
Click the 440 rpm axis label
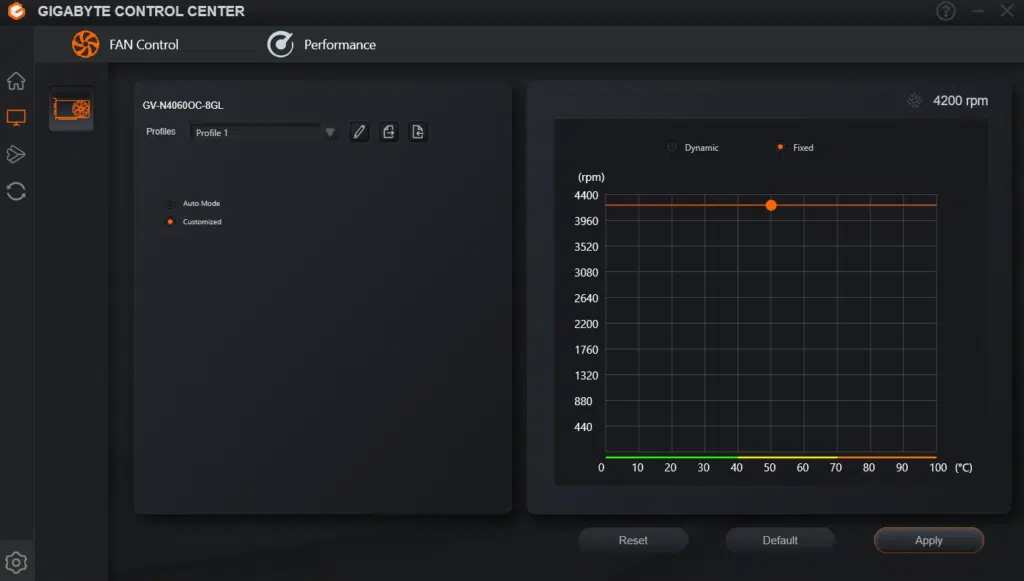[583, 427]
